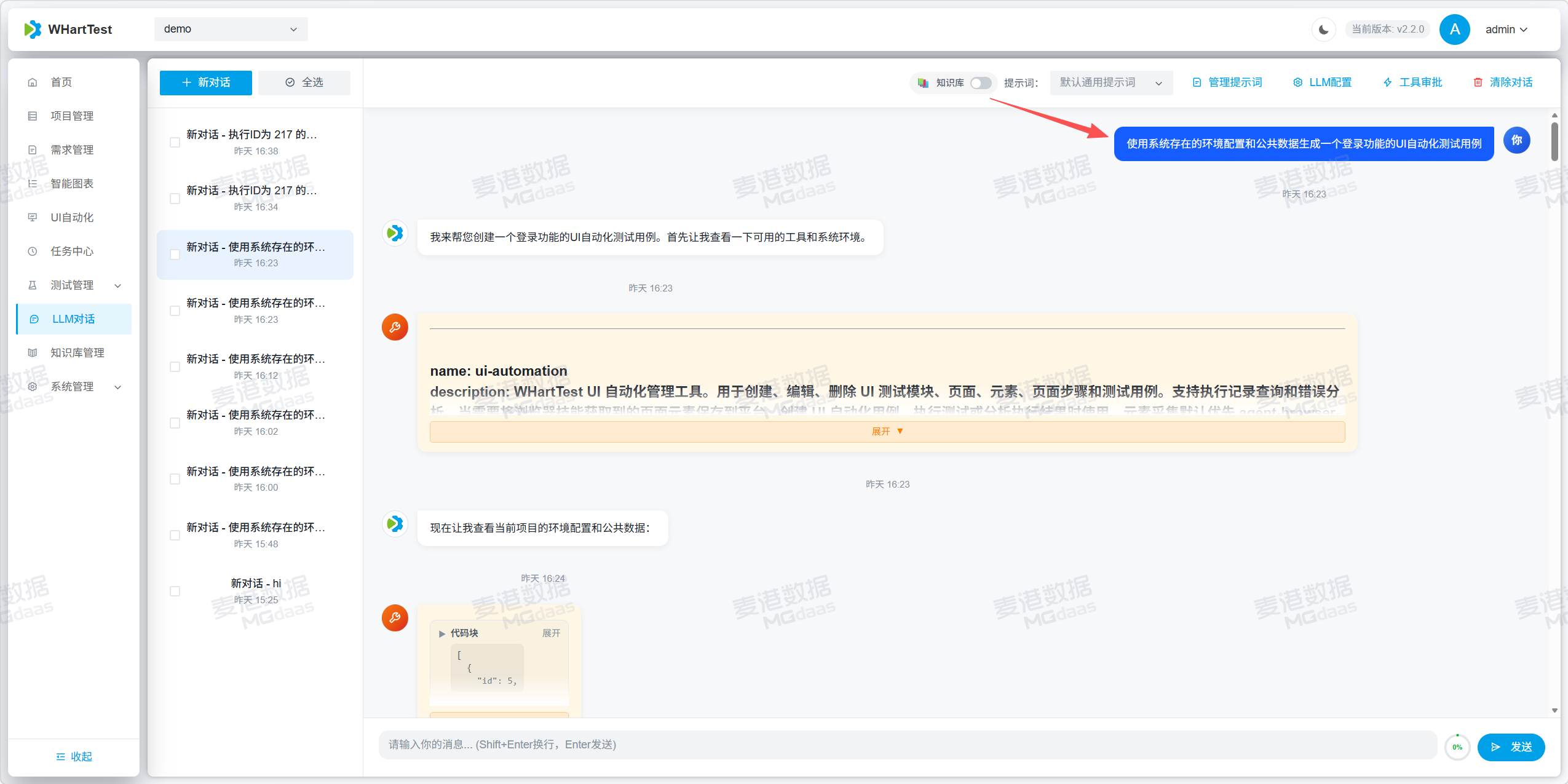Check the box for 新对话 - hi
This screenshot has height=784, width=1568.
pyautogui.click(x=175, y=591)
